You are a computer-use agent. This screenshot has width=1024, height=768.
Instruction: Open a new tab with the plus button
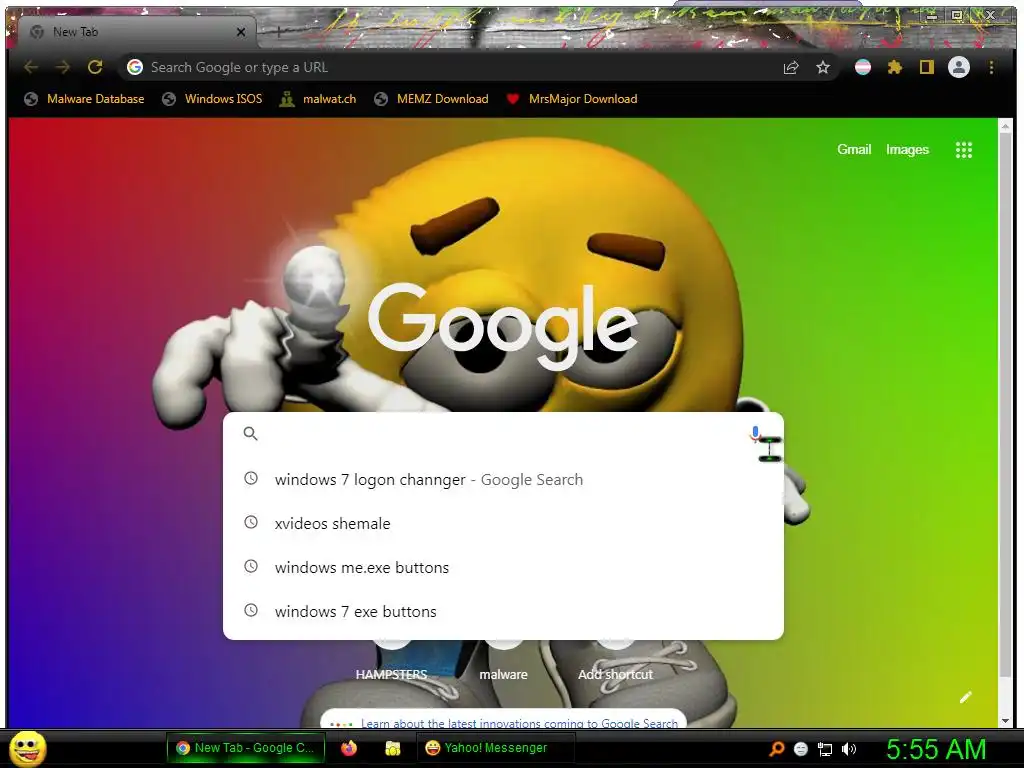point(278,31)
